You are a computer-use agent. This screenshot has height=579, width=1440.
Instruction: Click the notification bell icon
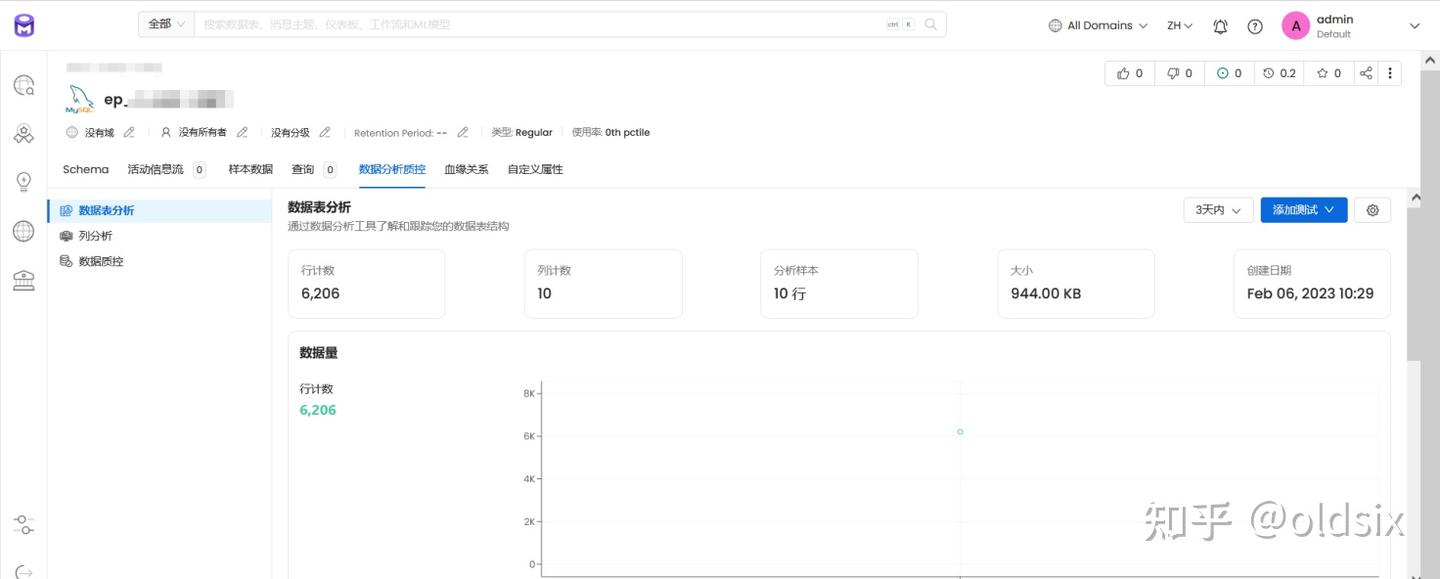pos(1220,26)
